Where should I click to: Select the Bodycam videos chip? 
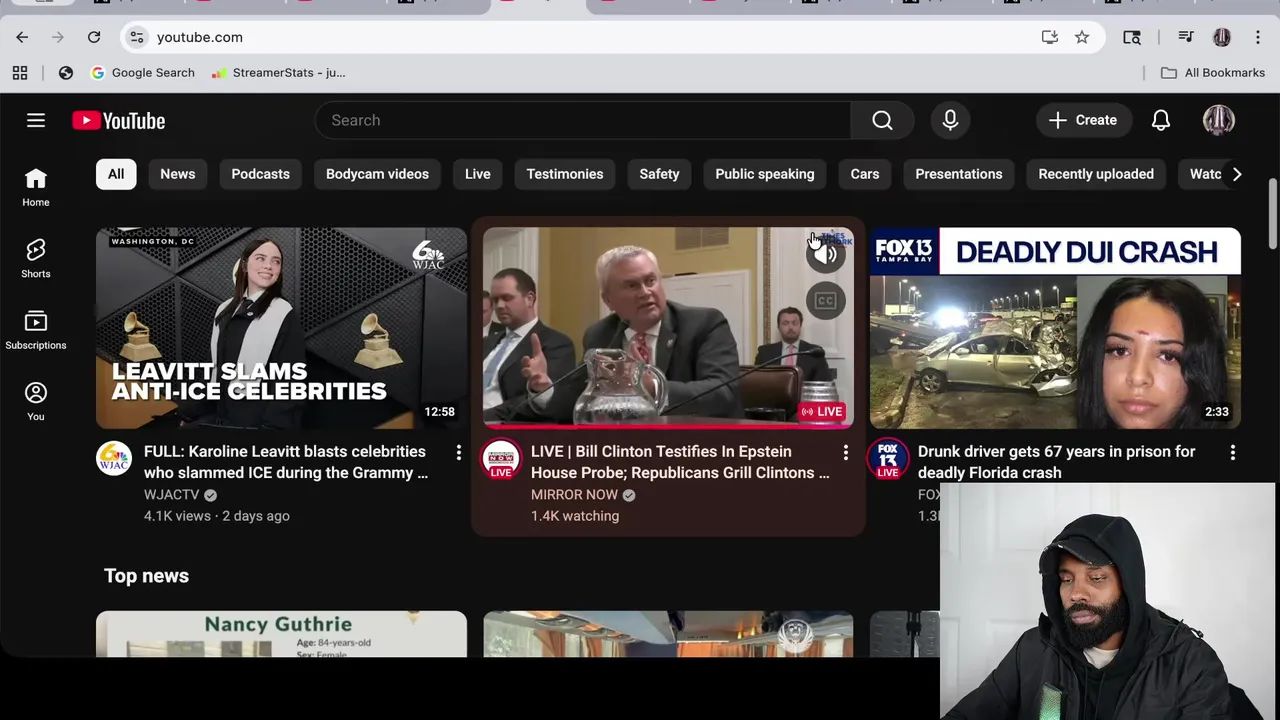tap(377, 174)
